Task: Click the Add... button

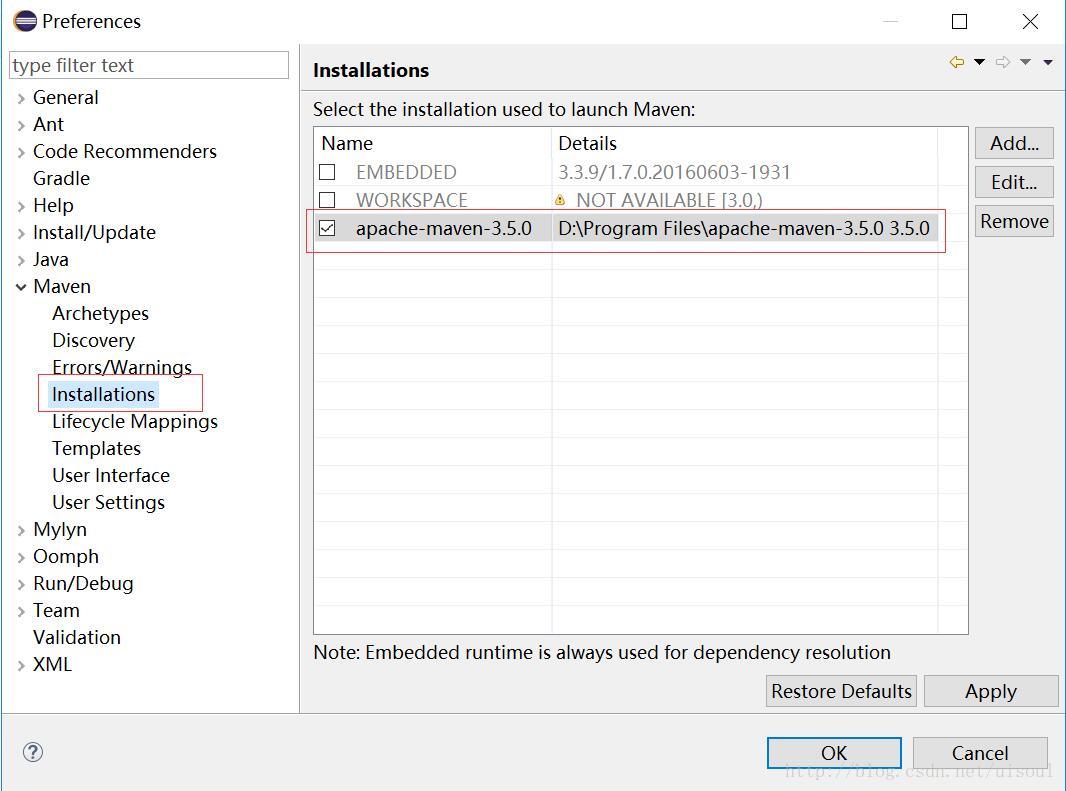Action: 1014,144
